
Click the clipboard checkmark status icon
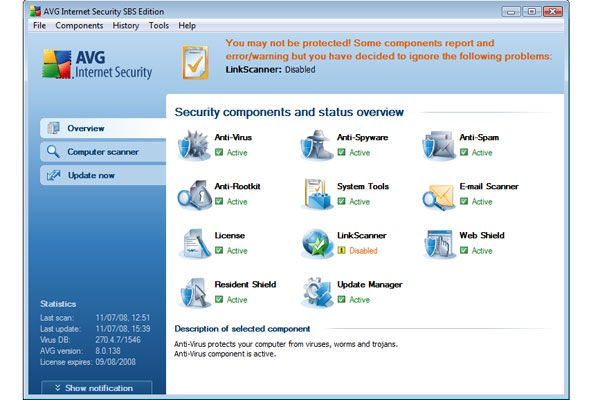click(x=195, y=62)
